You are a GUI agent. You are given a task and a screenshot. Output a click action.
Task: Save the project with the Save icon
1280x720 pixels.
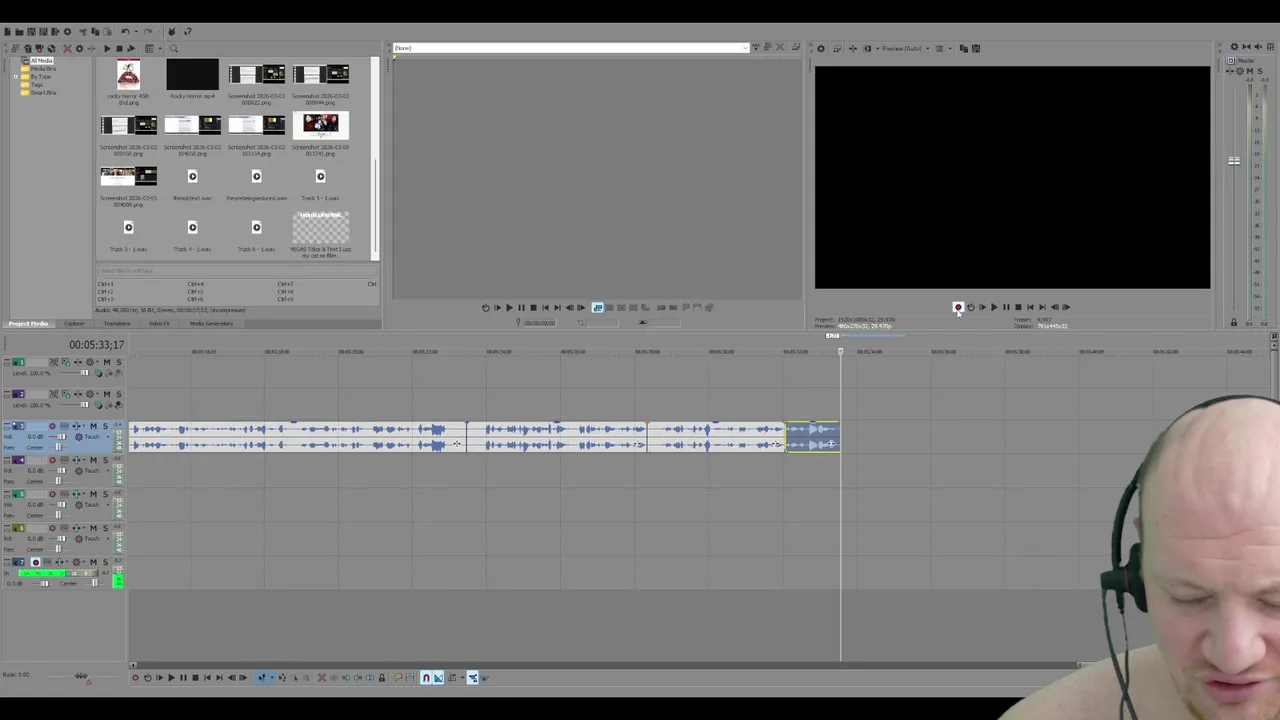point(31,32)
